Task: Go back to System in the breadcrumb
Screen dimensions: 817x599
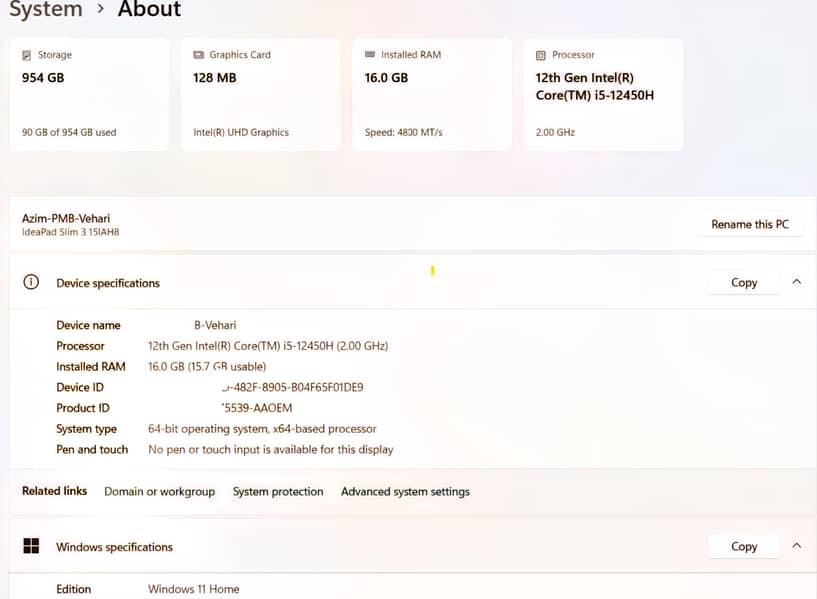Action: [x=45, y=10]
